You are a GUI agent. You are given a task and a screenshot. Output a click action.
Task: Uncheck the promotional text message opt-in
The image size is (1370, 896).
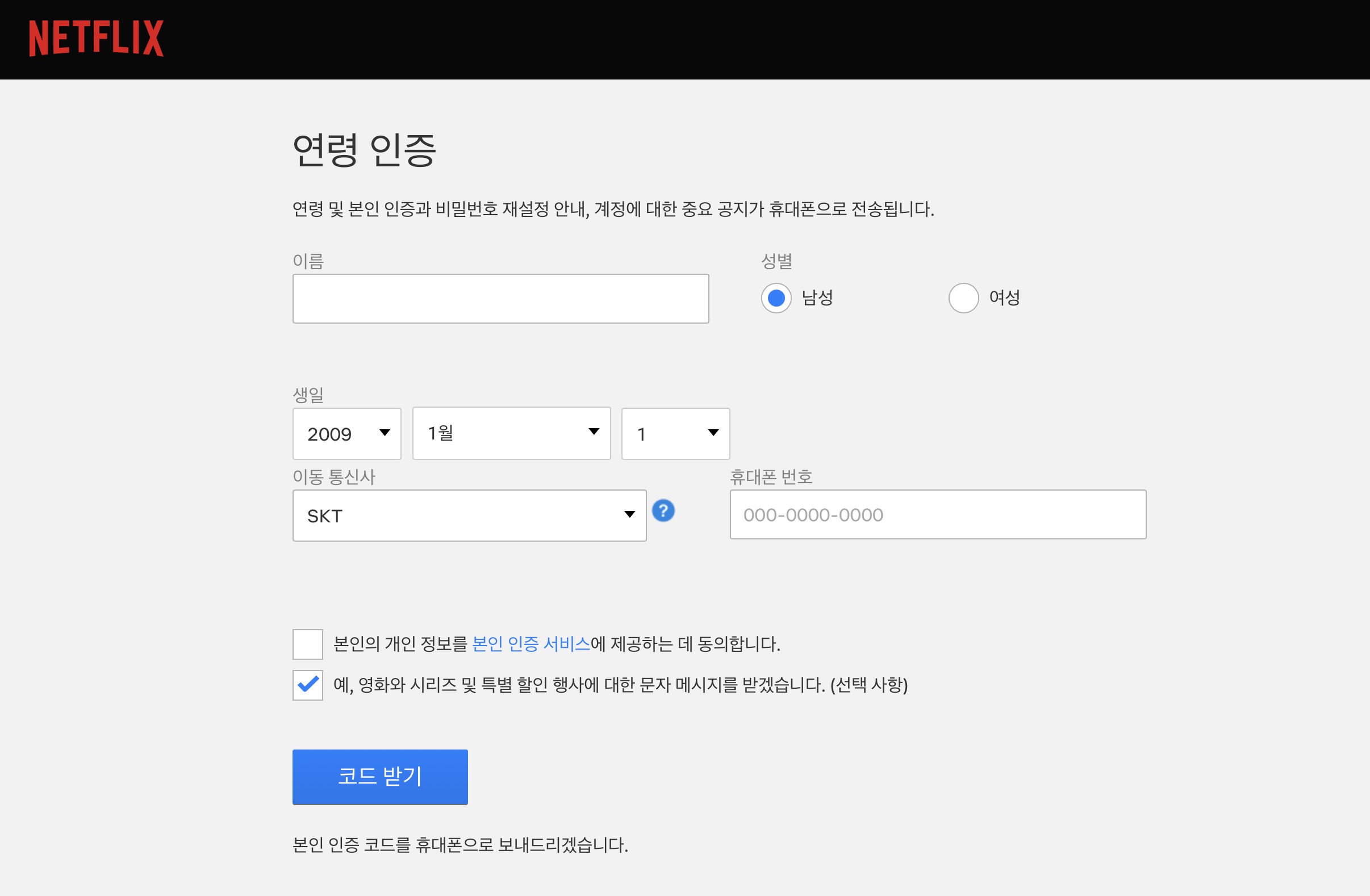(307, 684)
